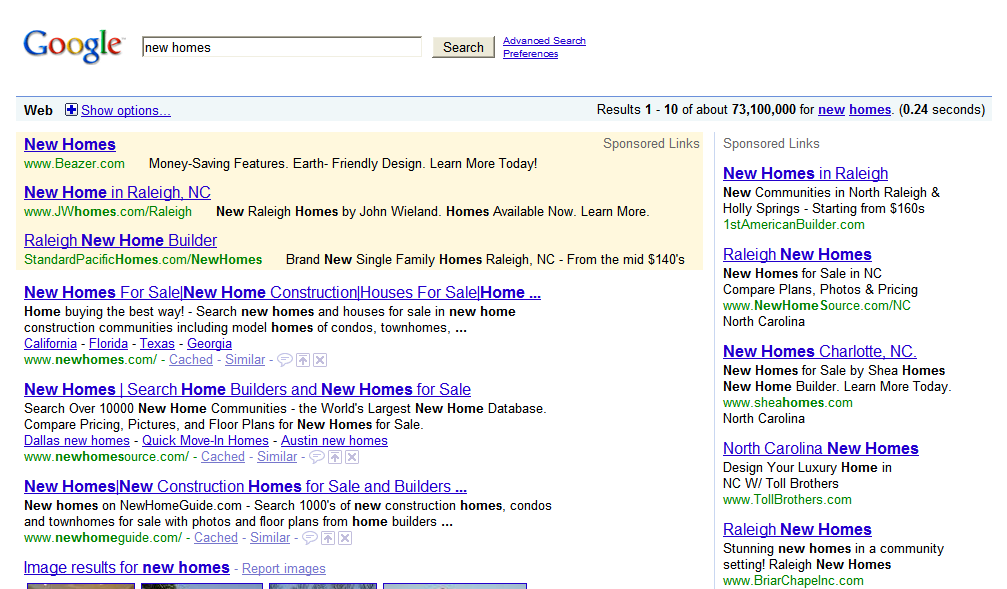The image size is (1007, 589).
Task: Click comment bubble icon for newhomes.com result
Action: [285, 360]
